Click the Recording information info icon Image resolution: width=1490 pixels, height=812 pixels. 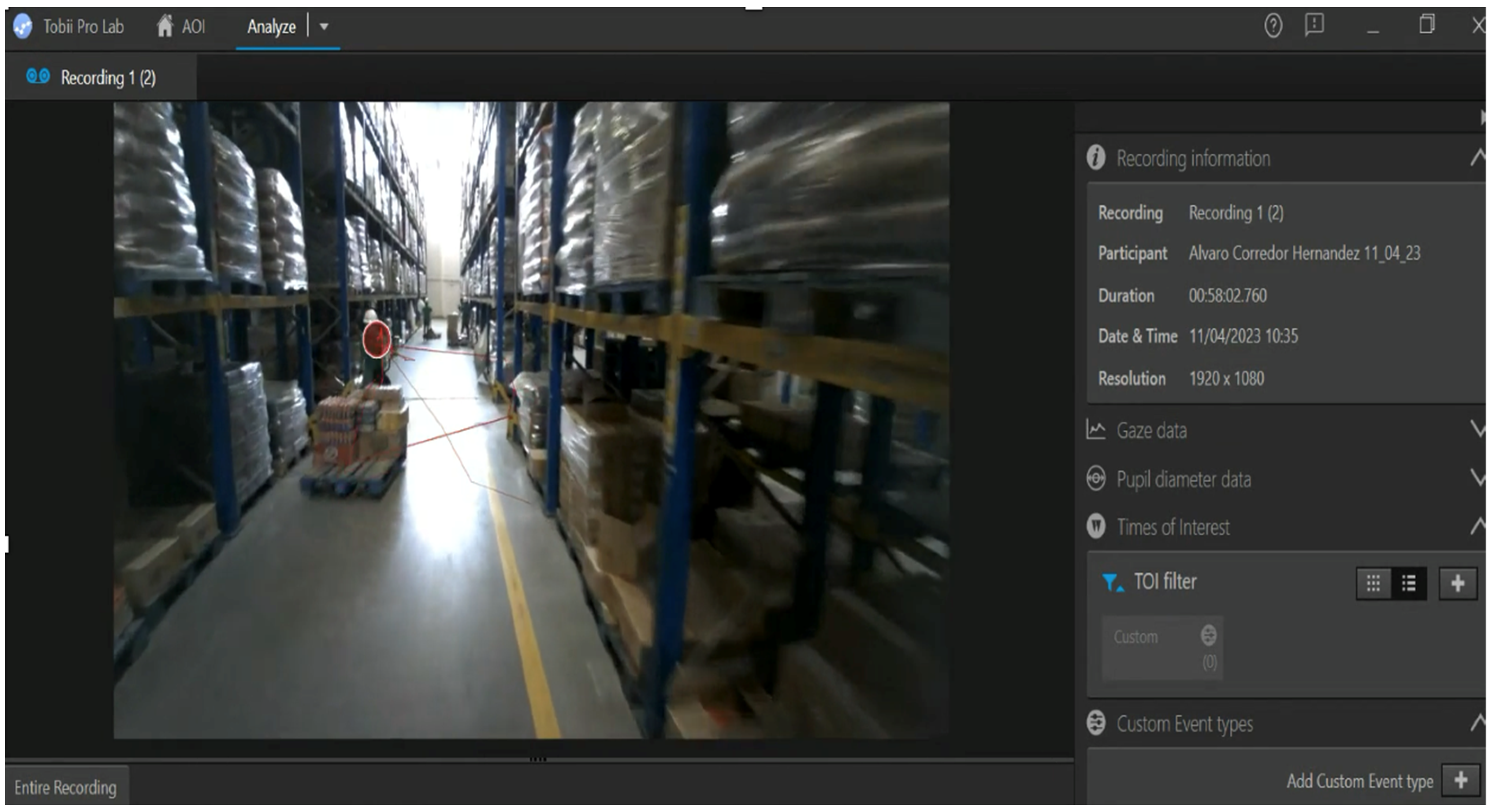(x=1095, y=158)
